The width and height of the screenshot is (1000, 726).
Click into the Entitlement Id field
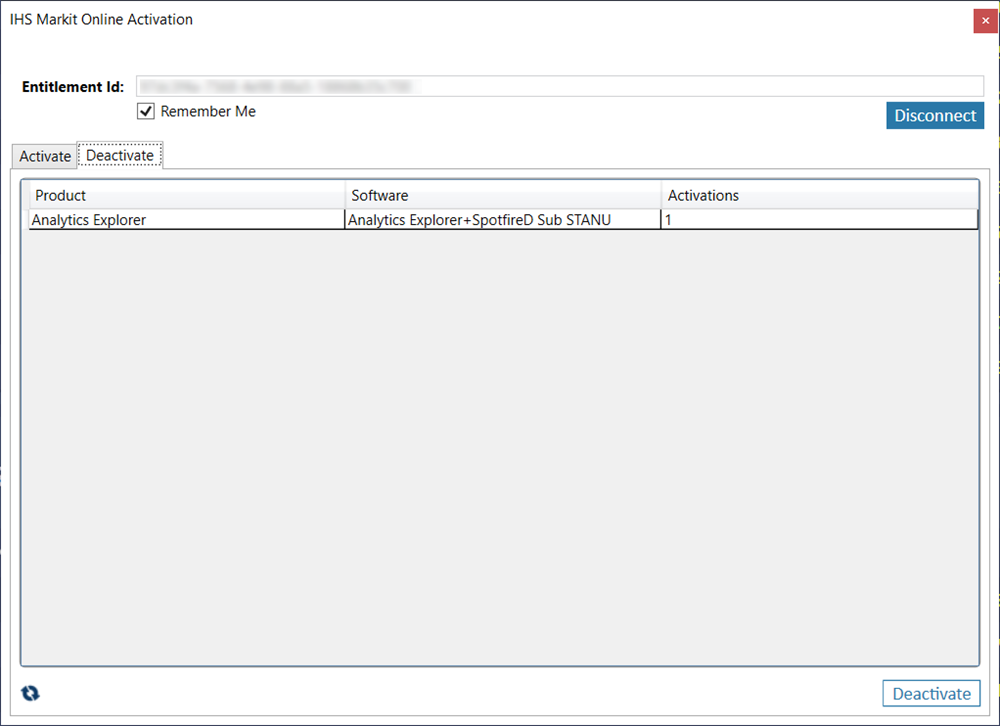[560, 86]
